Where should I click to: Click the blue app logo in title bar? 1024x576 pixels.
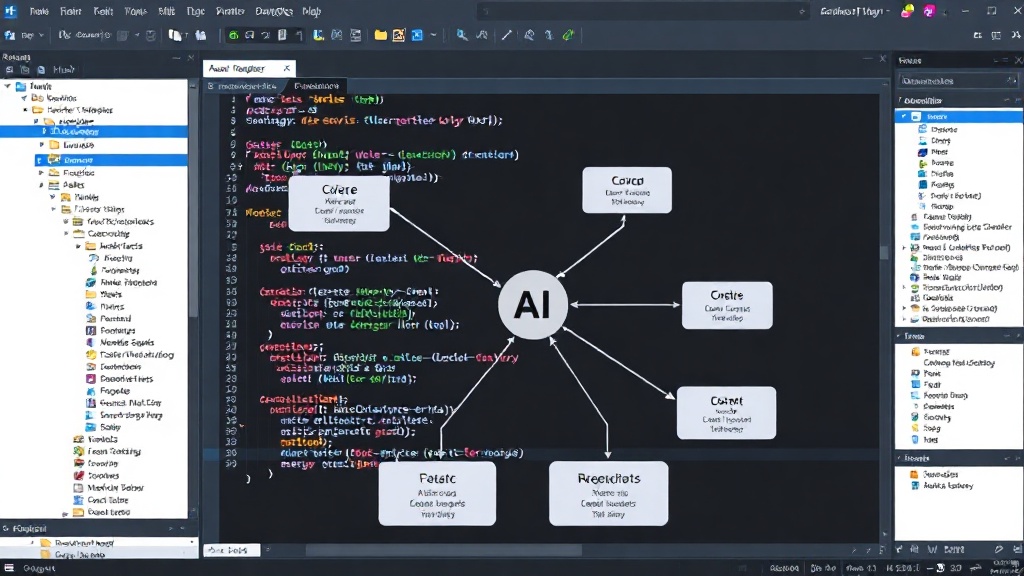point(10,10)
